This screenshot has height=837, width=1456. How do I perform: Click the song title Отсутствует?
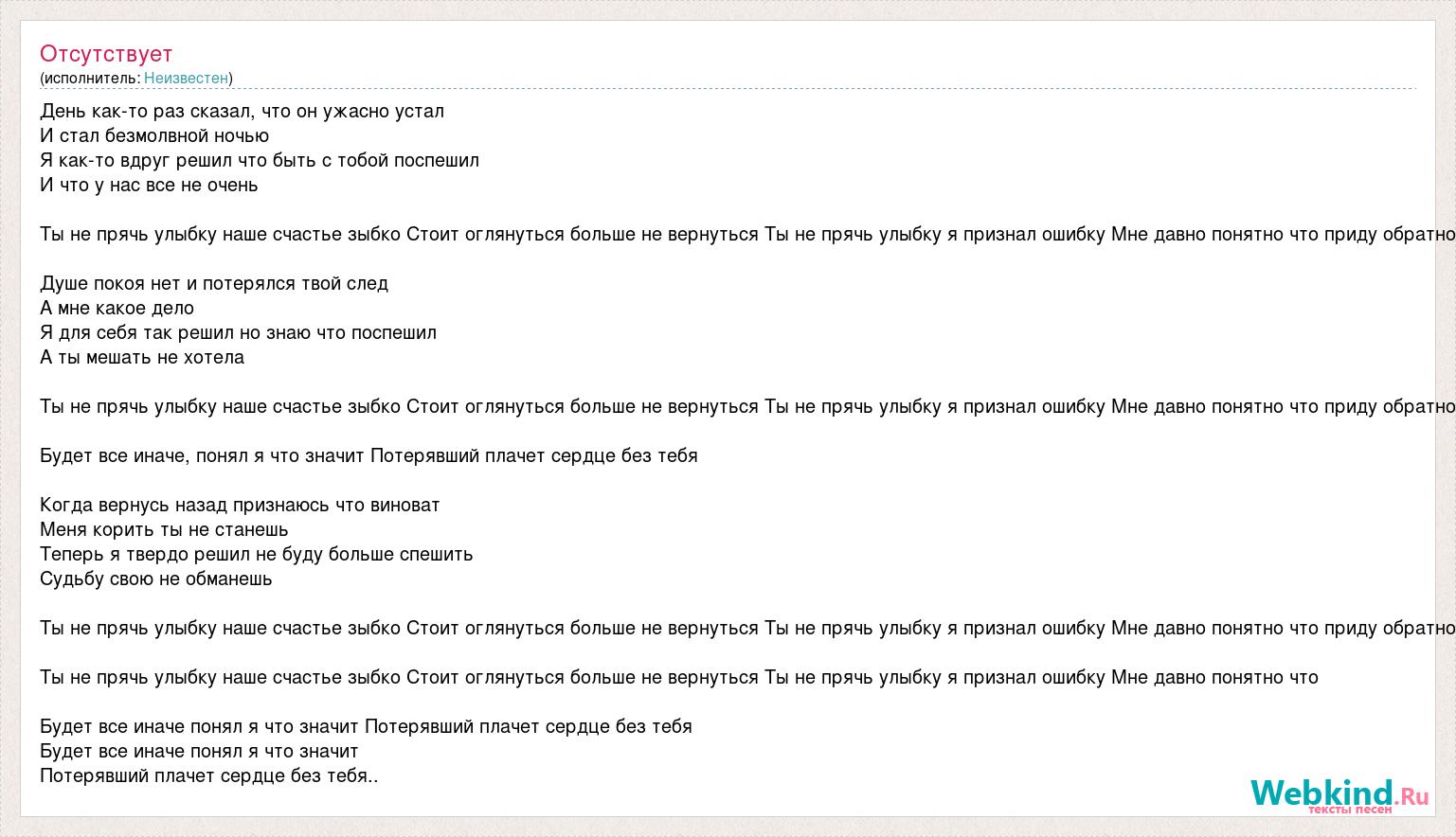click(x=106, y=53)
